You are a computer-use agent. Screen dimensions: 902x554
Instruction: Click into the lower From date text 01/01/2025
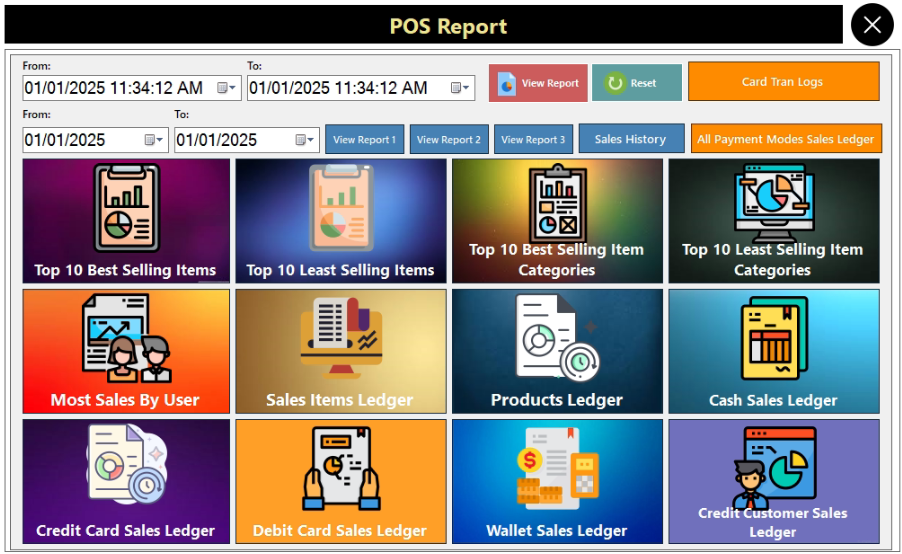point(65,140)
